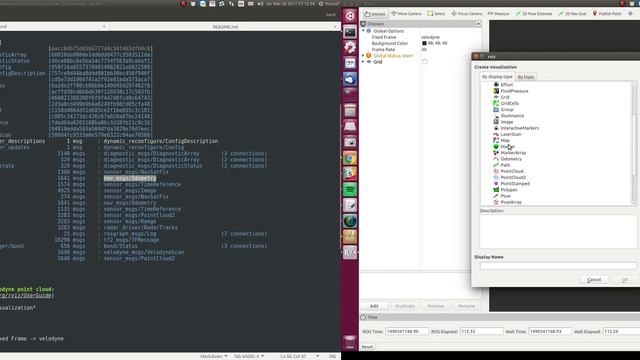Open the Markdown language dropdown in editor
Viewport: 640px width, 360px height.
point(213,356)
